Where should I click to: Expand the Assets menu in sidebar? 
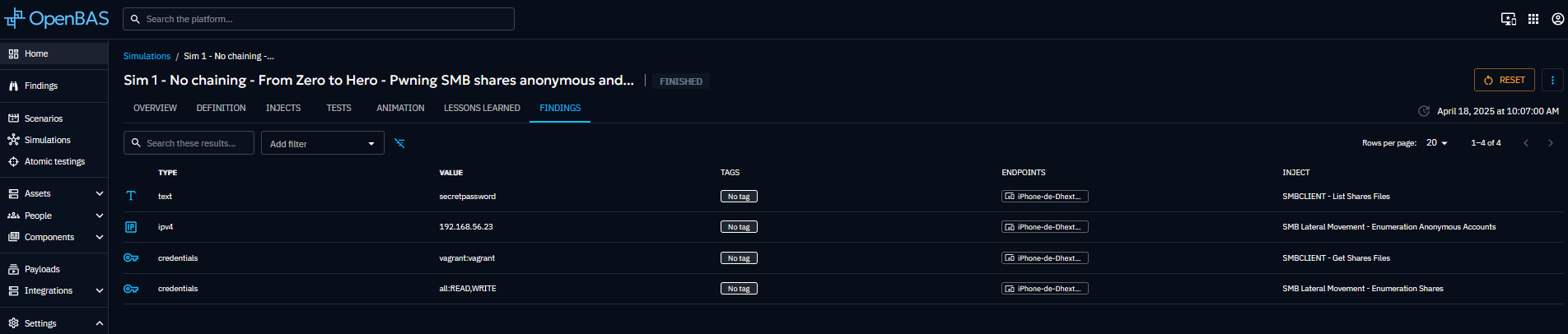coord(99,194)
